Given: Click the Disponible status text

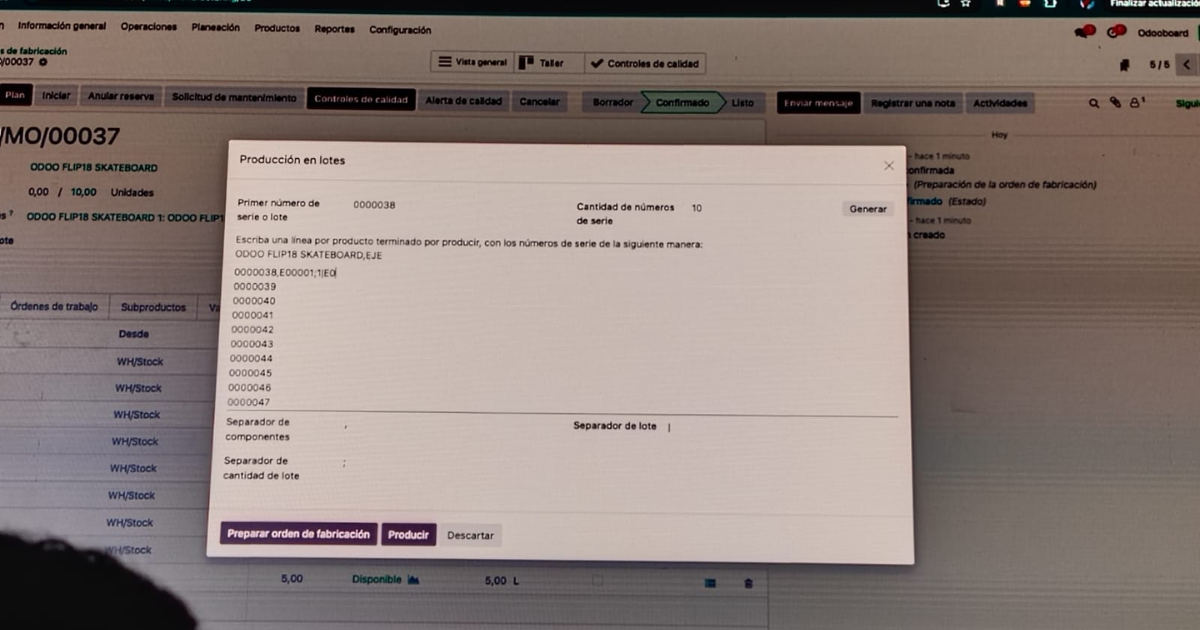Looking at the screenshot, I should pyautogui.click(x=376, y=580).
